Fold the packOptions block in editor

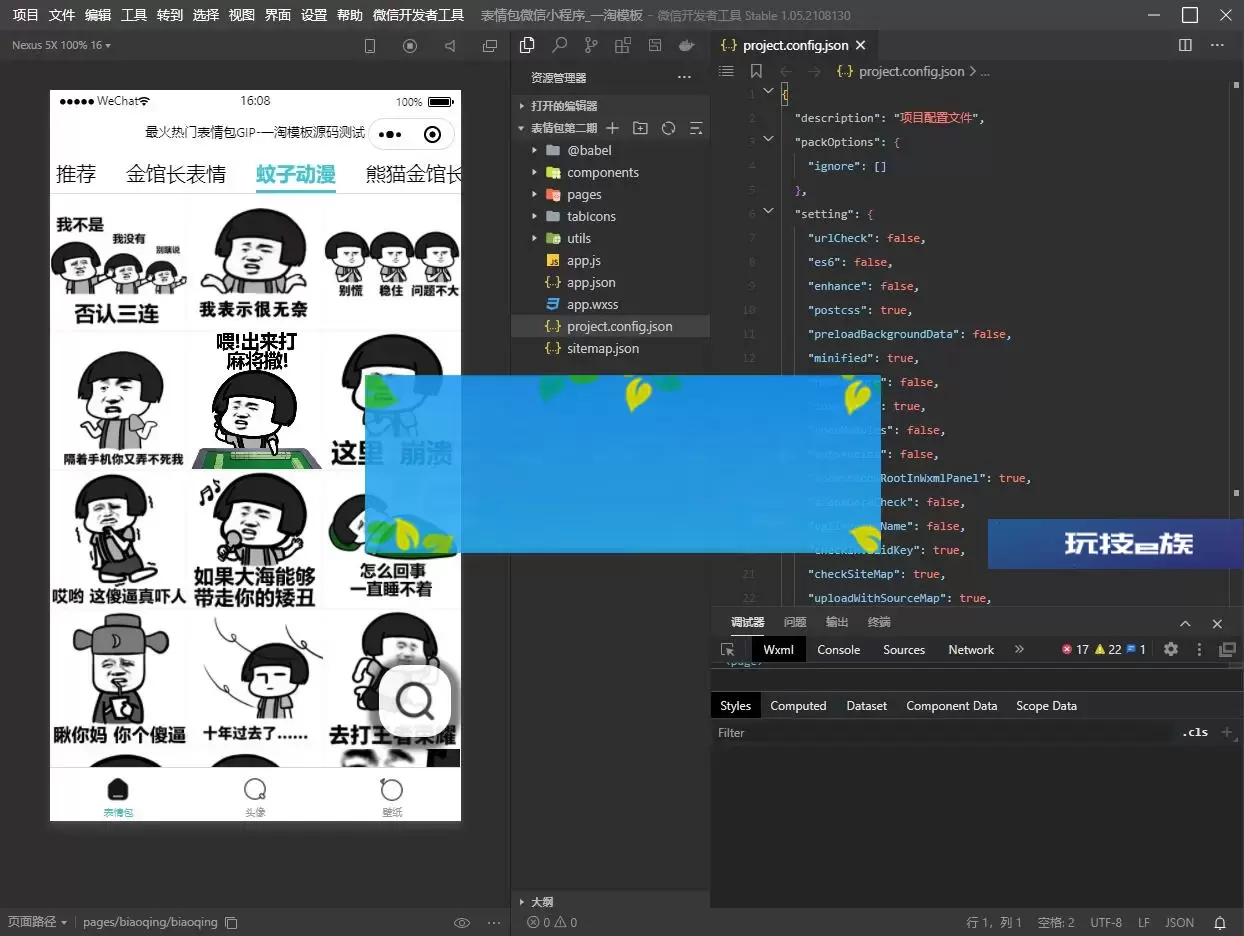768,139
